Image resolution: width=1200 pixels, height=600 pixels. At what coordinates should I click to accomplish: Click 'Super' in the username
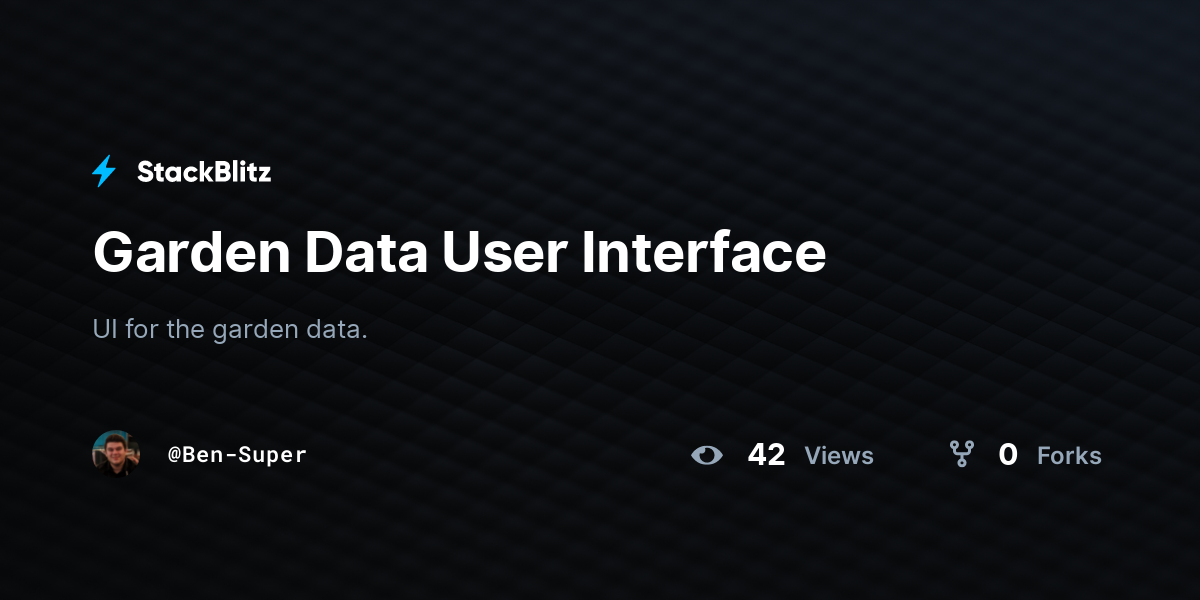coord(272,456)
